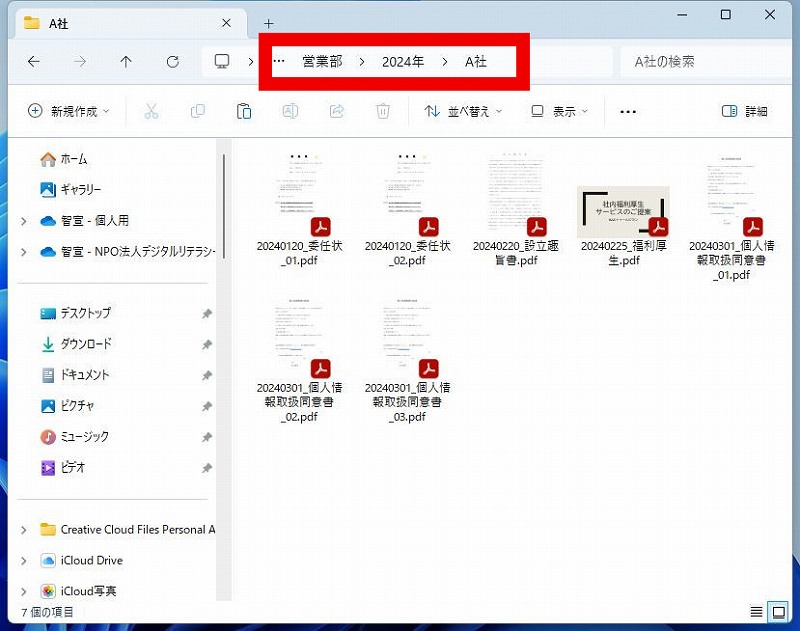Click the A社の検索 search box
The height and width of the screenshot is (631, 800).
pyautogui.click(x=700, y=62)
